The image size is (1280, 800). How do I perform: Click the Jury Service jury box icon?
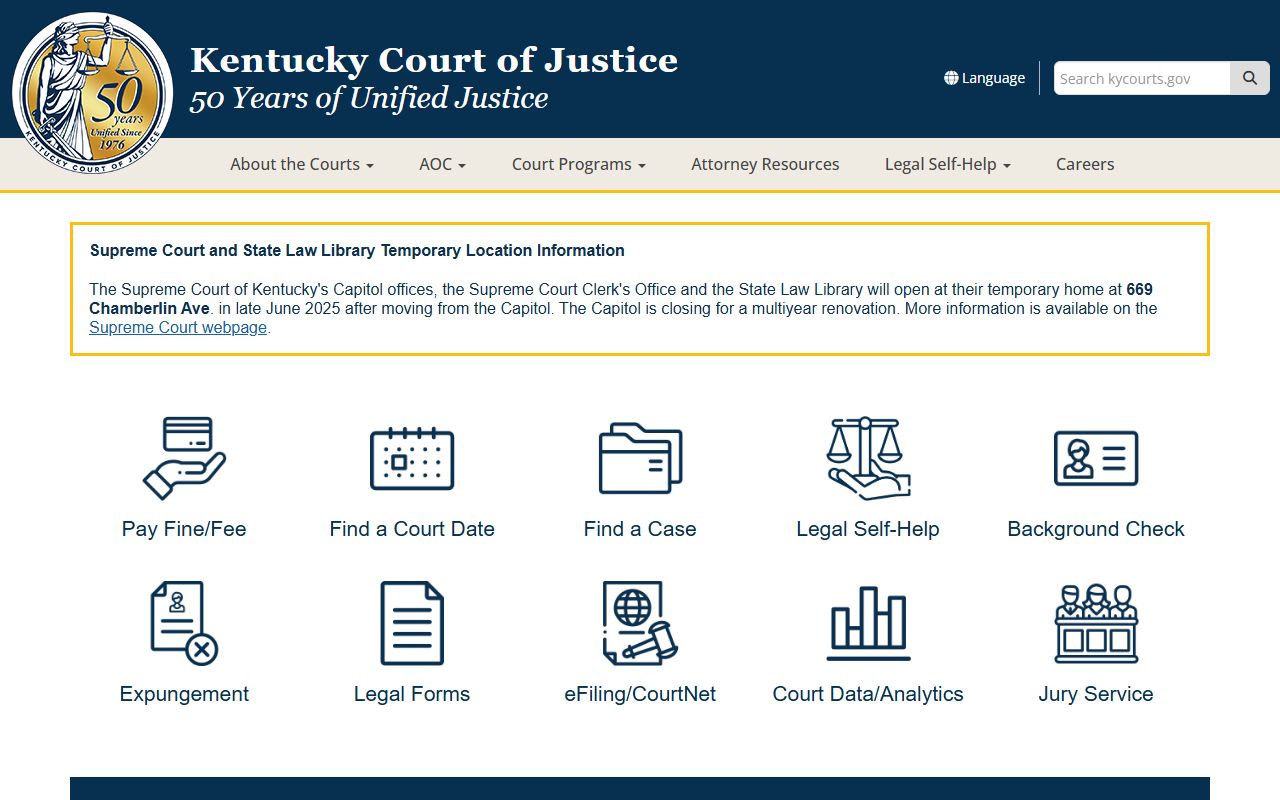pos(1096,623)
